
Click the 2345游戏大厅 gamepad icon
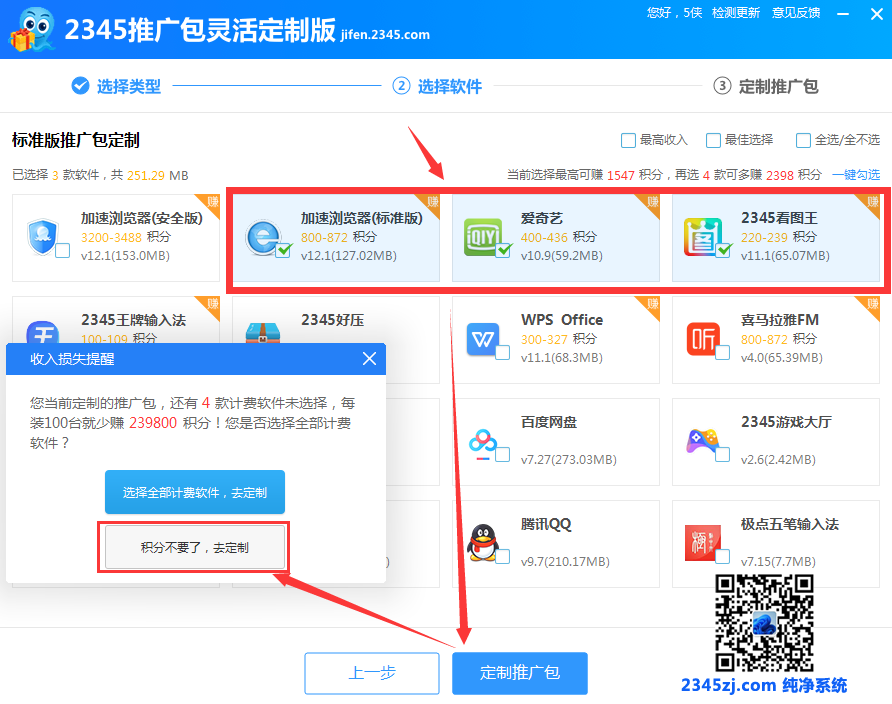click(x=703, y=441)
